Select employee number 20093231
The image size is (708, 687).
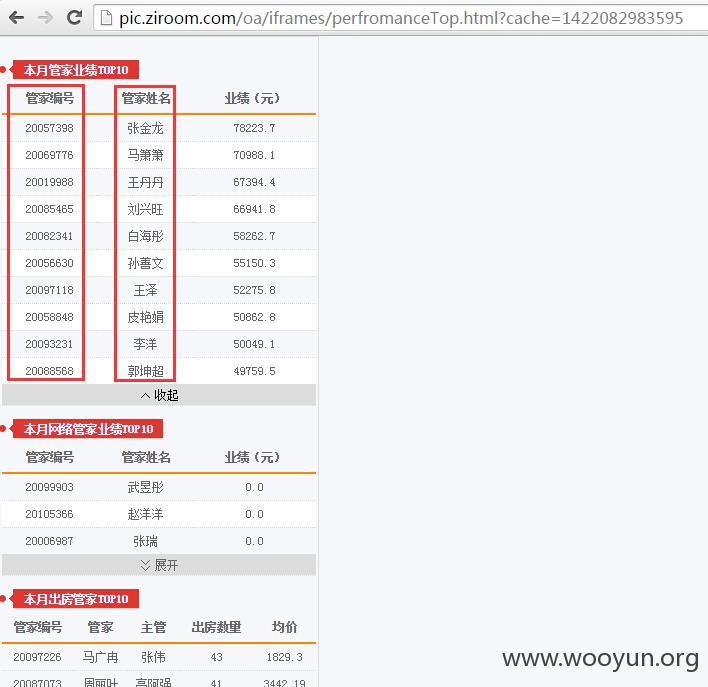[49, 344]
